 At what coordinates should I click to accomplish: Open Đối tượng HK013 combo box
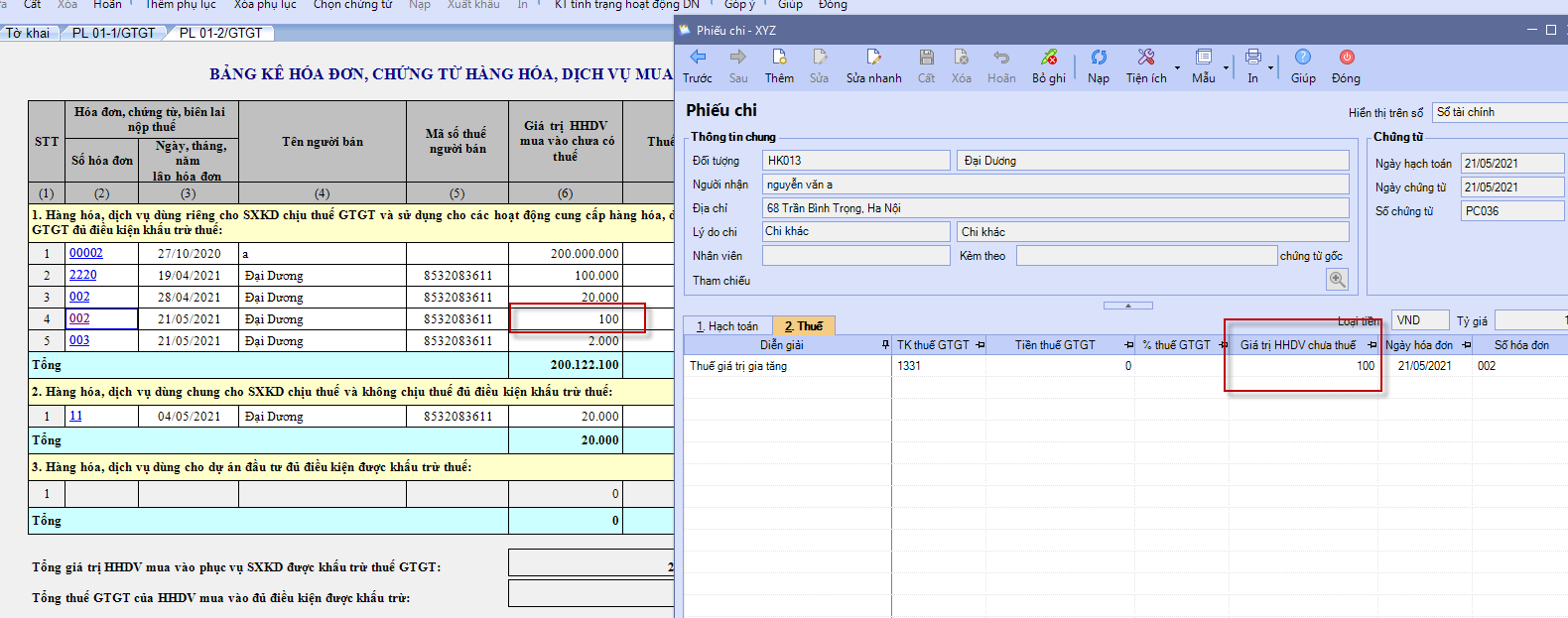[x=855, y=160]
